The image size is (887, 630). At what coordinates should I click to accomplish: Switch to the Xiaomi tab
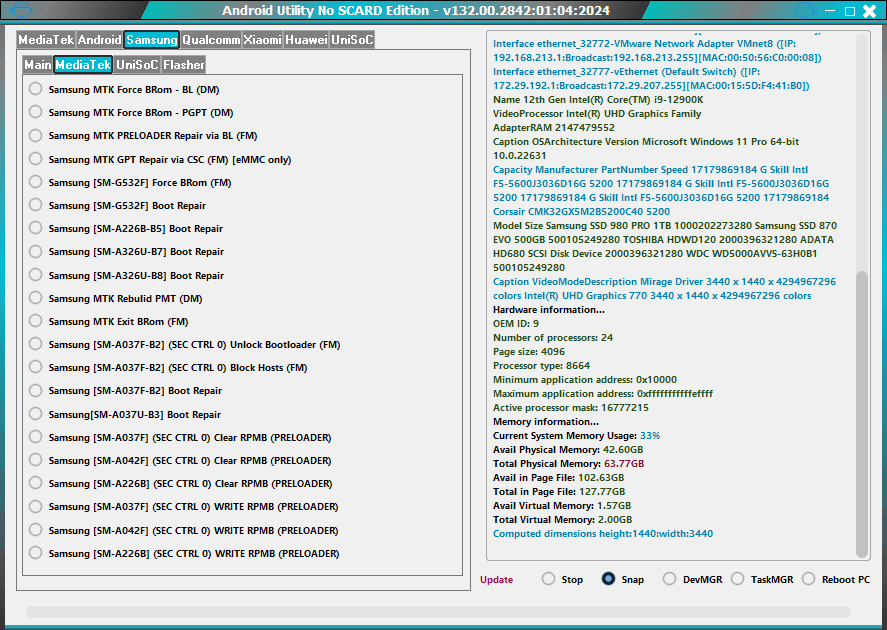coord(263,40)
